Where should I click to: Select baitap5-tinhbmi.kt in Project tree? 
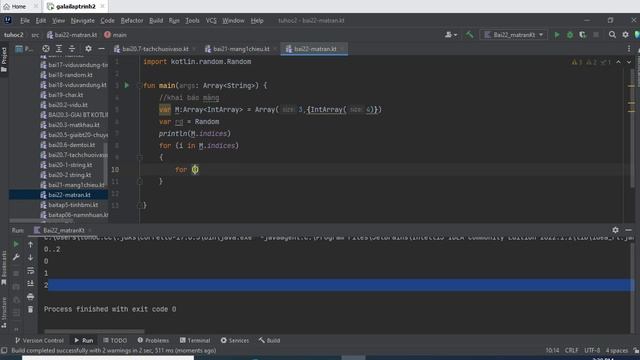(x=73, y=205)
